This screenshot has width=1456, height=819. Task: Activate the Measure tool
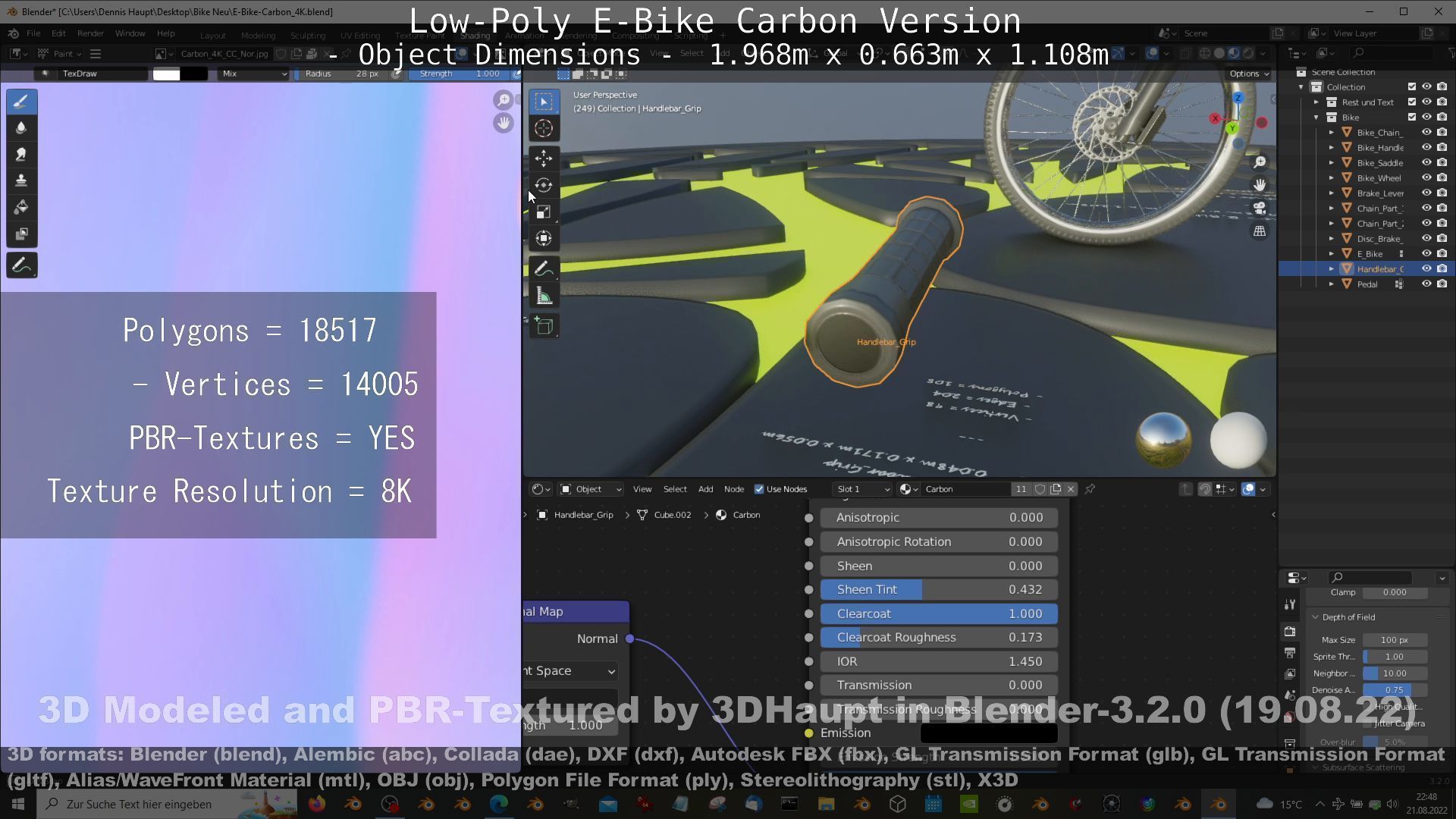544,296
